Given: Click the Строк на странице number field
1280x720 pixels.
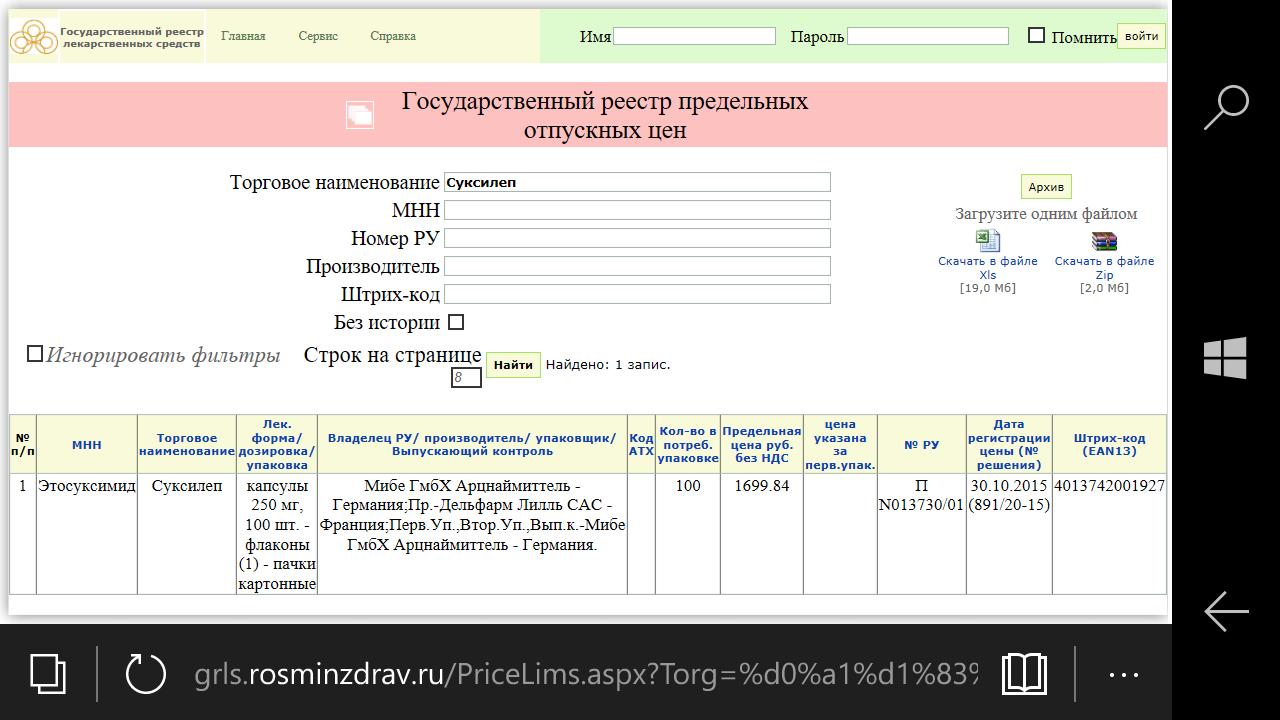Looking at the screenshot, I should tap(466, 378).
